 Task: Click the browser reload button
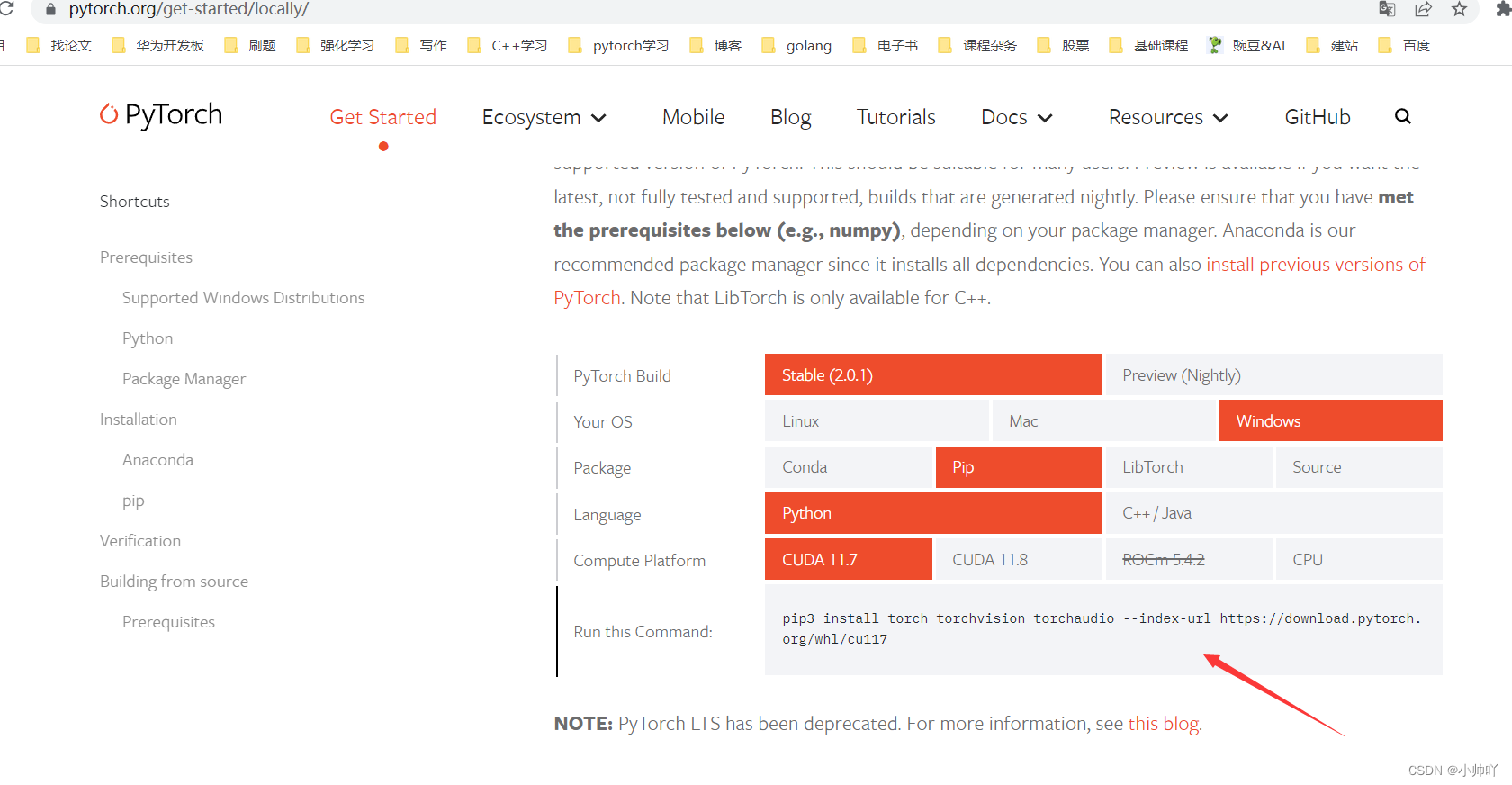click(6, 8)
